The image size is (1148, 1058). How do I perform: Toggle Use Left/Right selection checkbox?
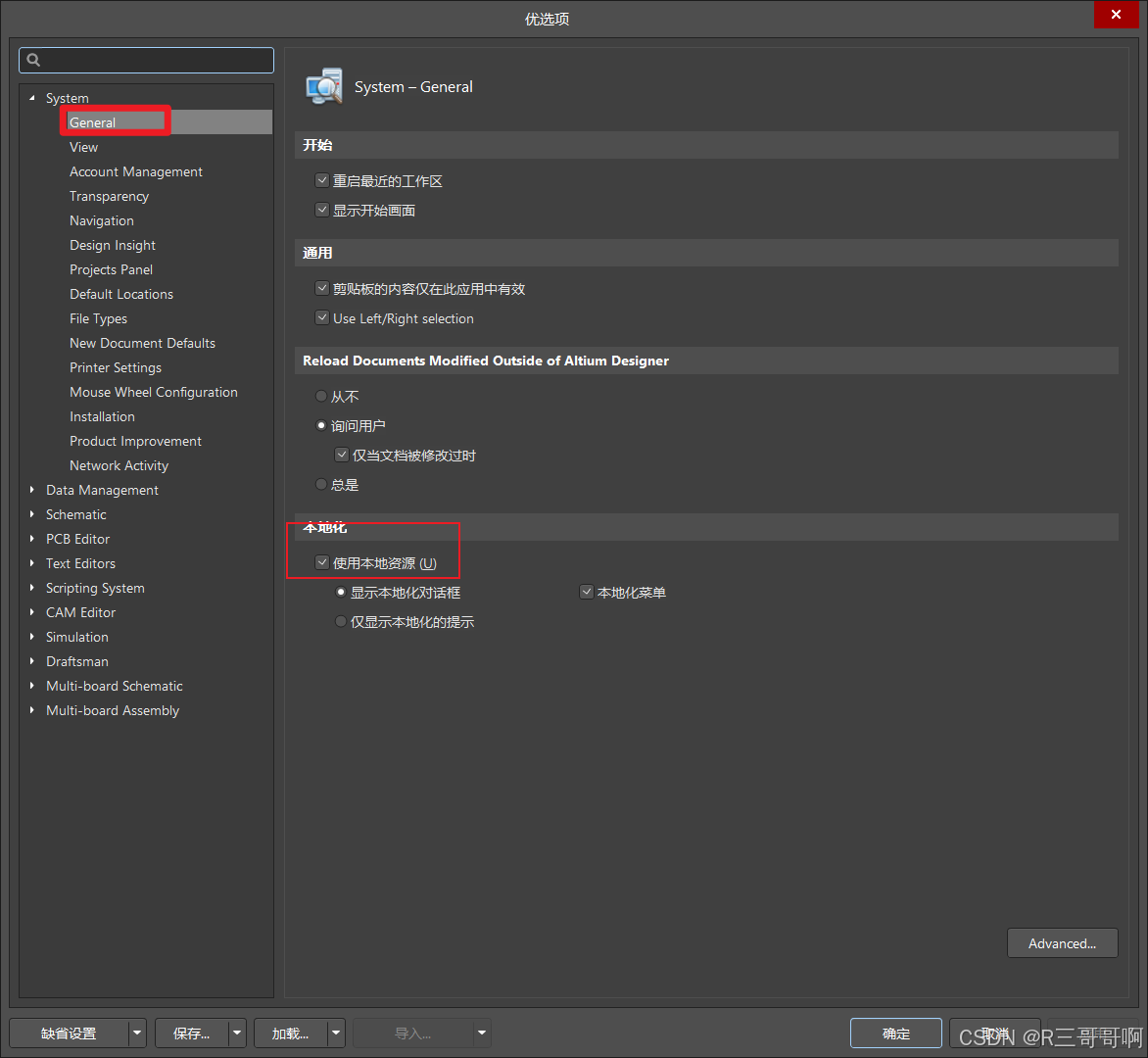point(321,317)
